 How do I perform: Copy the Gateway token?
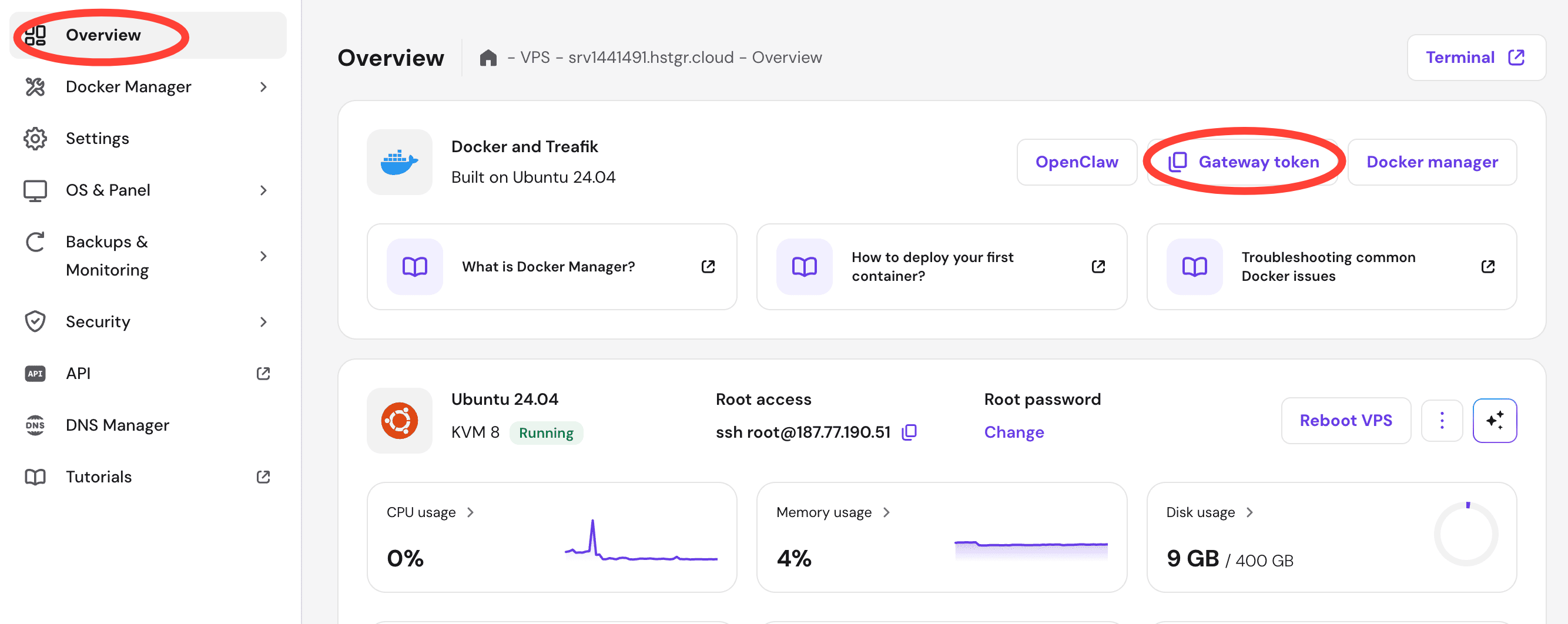pos(1242,162)
